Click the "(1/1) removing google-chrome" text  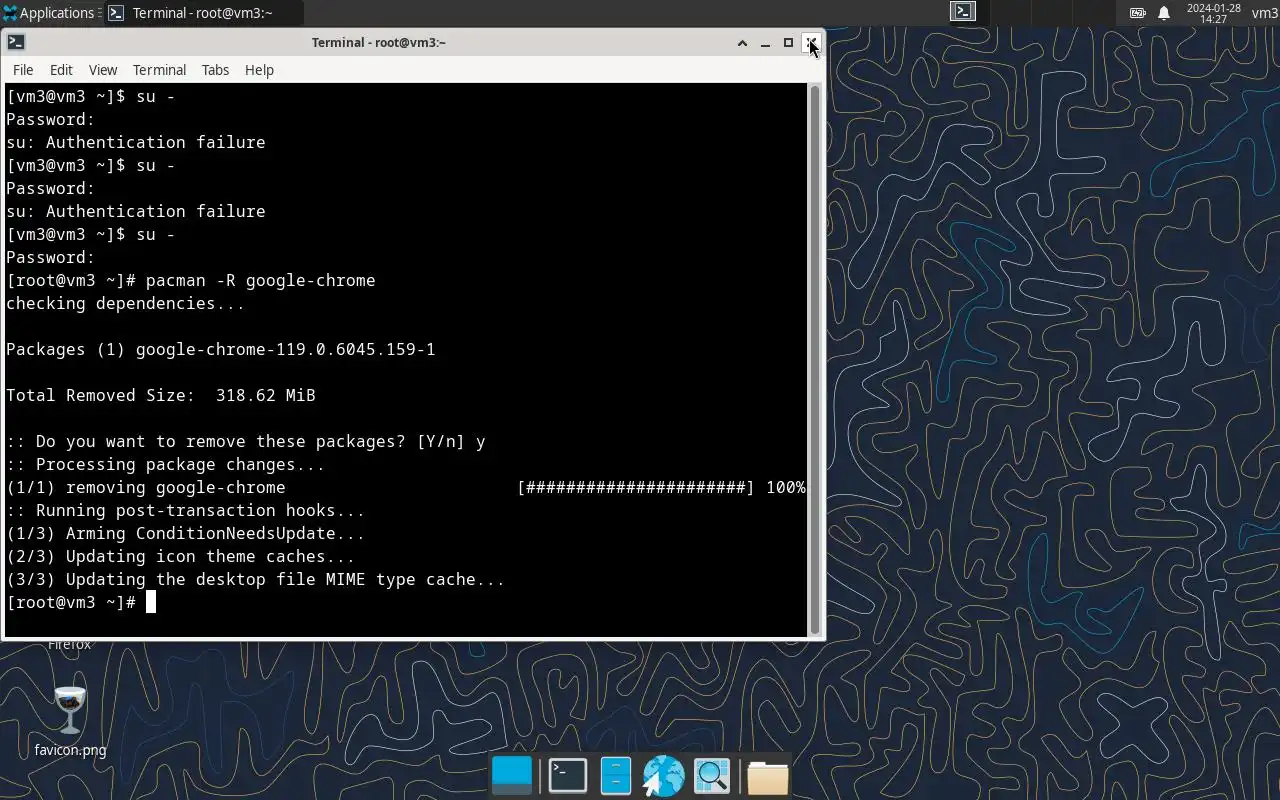(x=146, y=487)
